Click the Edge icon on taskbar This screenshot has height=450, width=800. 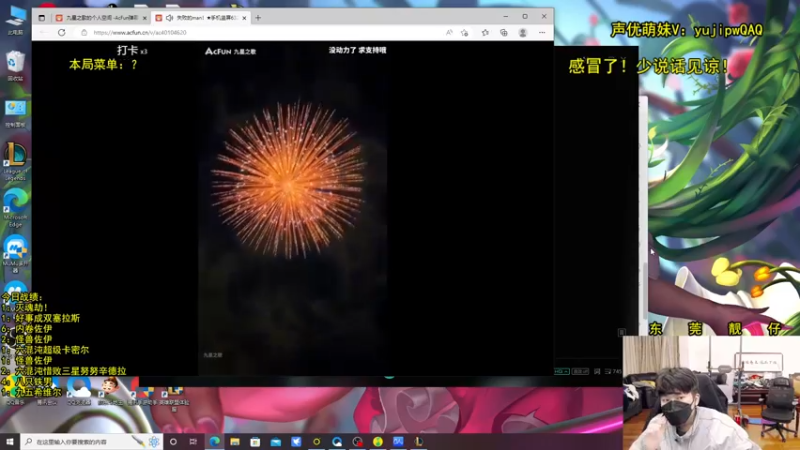click(214, 441)
